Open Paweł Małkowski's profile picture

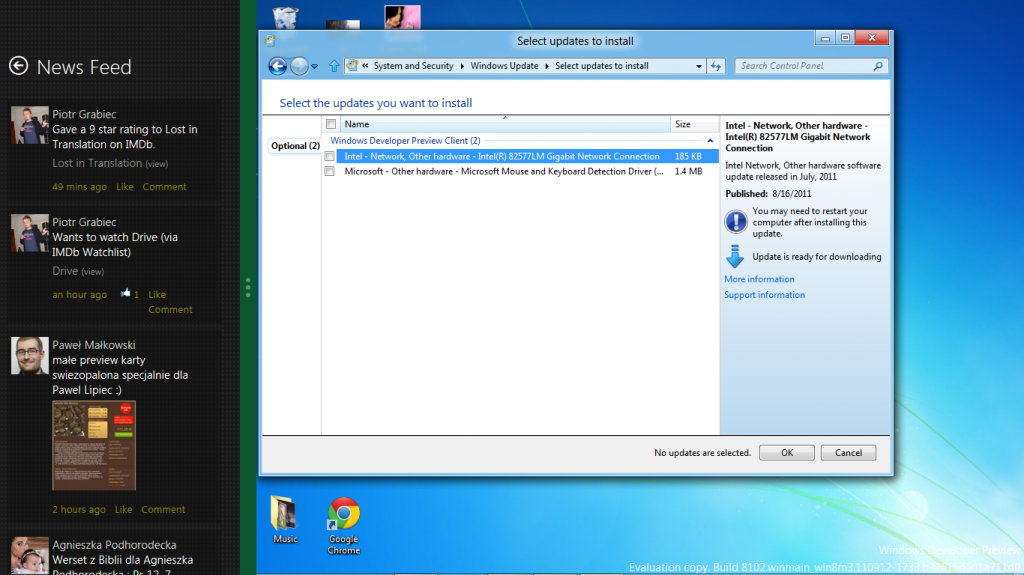click(29, 355)
